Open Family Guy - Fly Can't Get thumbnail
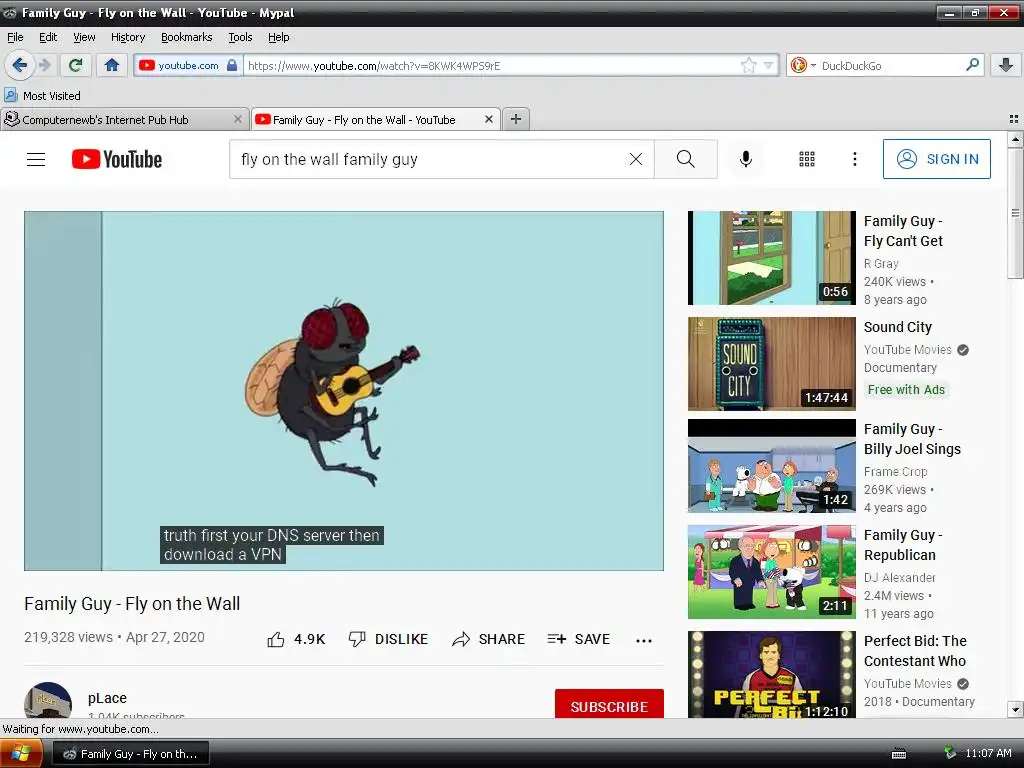This screenshot has height=768, width=1024. point(772,258)
